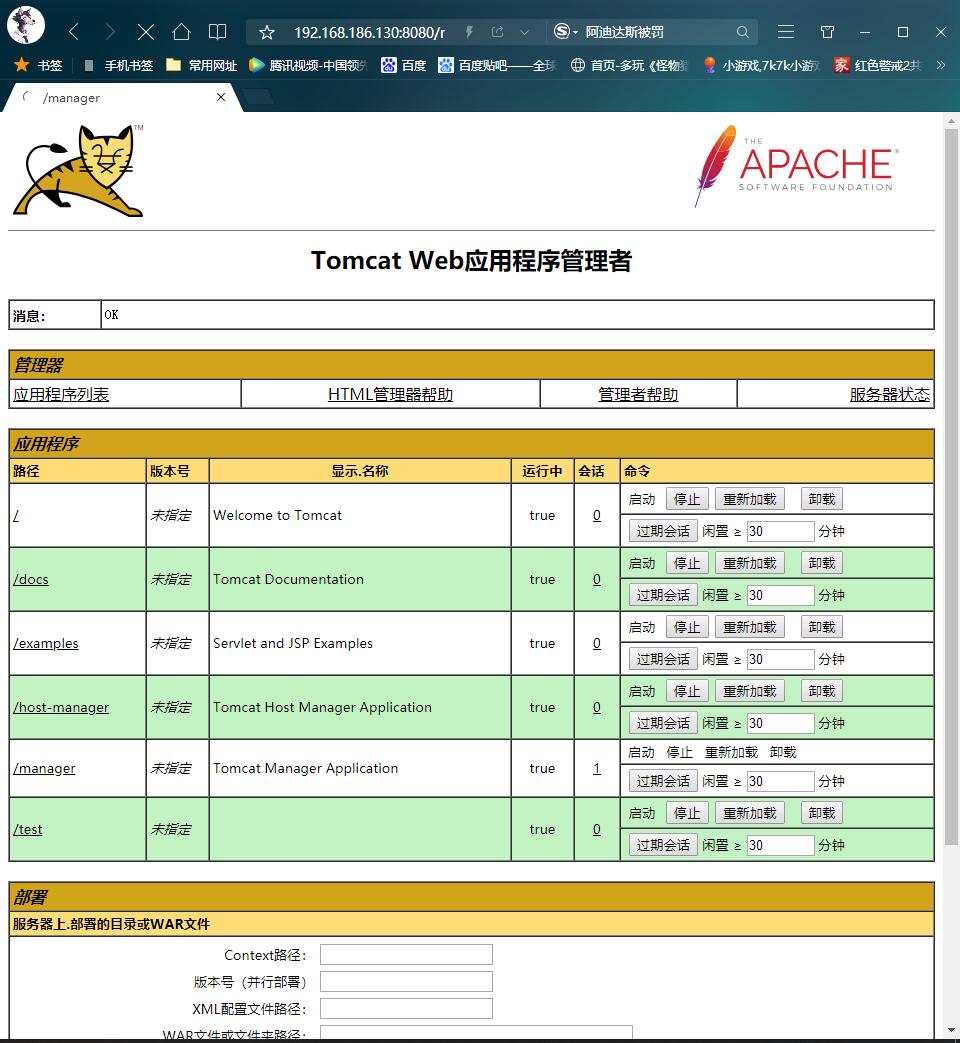Click the new tab button
Image resolution: width=960 pixels, height=1043 pixels.
pyautogui.click(x=258, y=97)
